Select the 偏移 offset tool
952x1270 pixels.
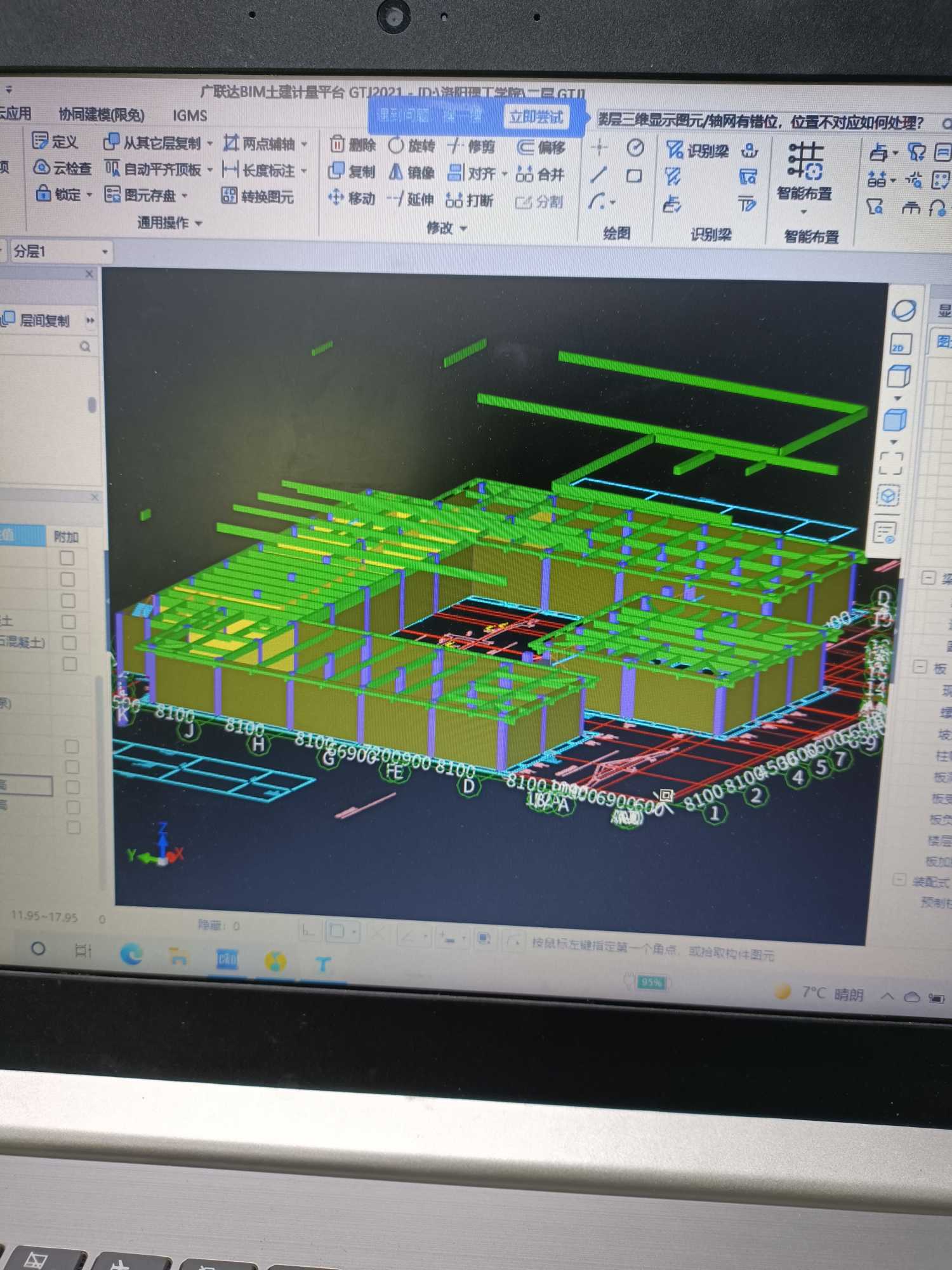pyautogui.click(x=541, y=147)
